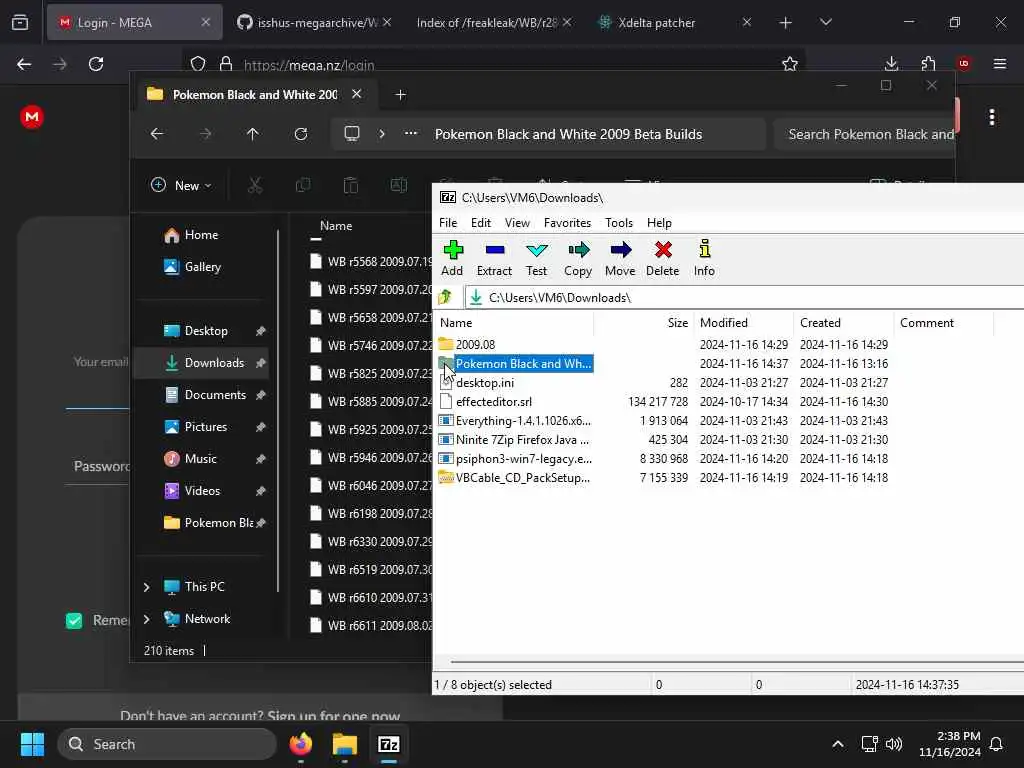Select WB r5568 file in Explorer

pyautogui.click(x=370, y=262)
